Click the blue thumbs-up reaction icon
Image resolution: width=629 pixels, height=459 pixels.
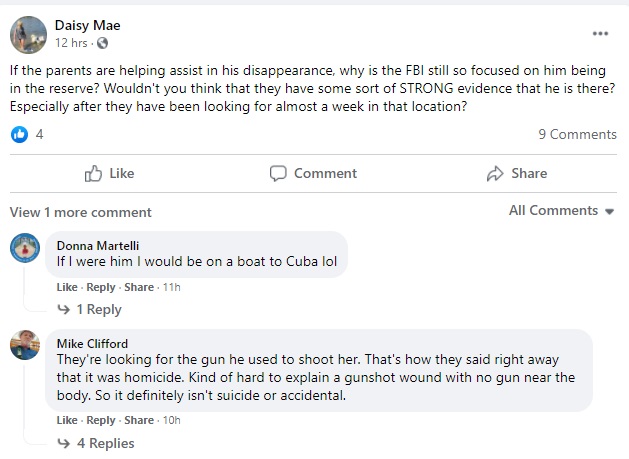[x=19, y=134]
